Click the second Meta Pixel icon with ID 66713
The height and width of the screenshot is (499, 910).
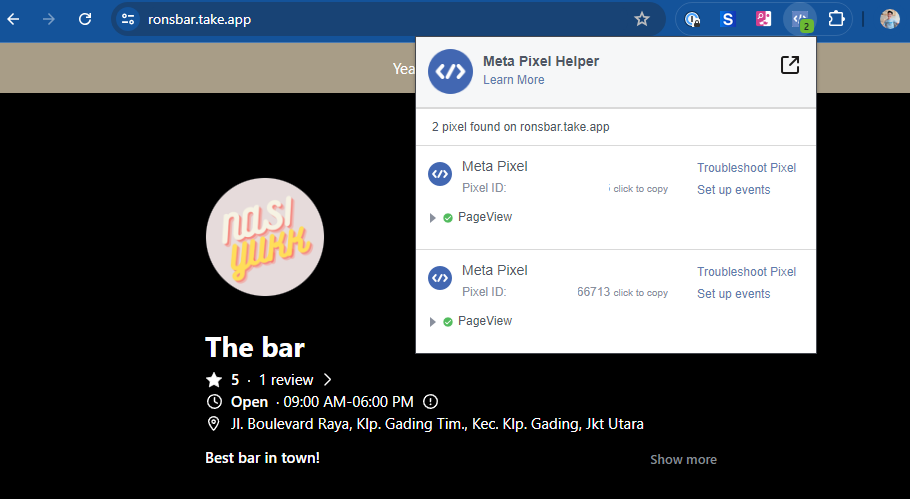pyautogui.click(x=440, y=278)
